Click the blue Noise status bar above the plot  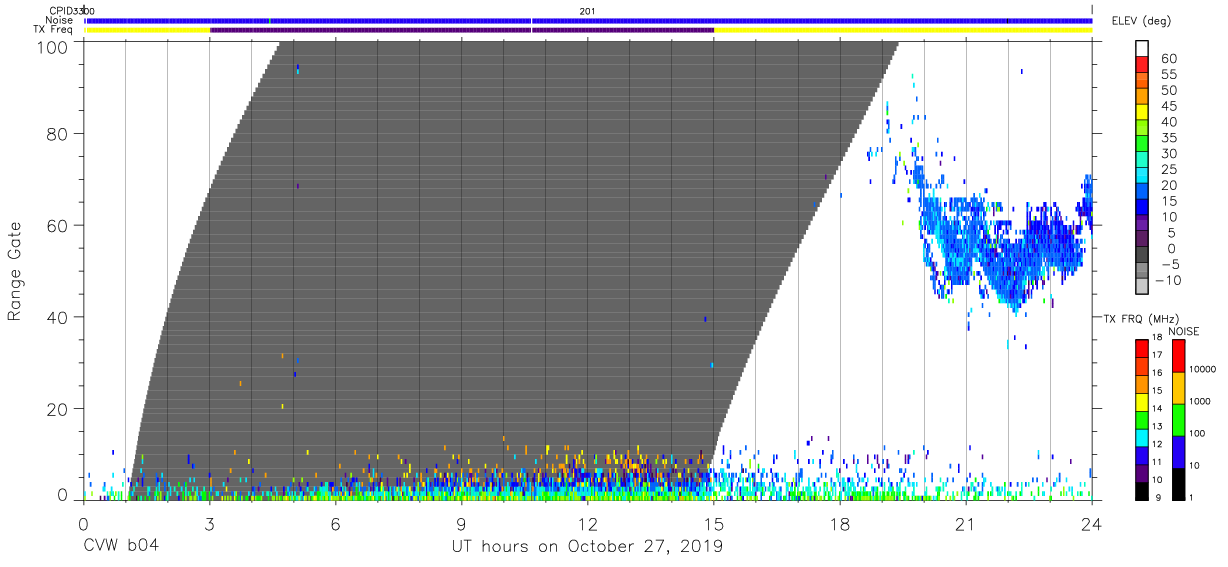tap(589, 20)
